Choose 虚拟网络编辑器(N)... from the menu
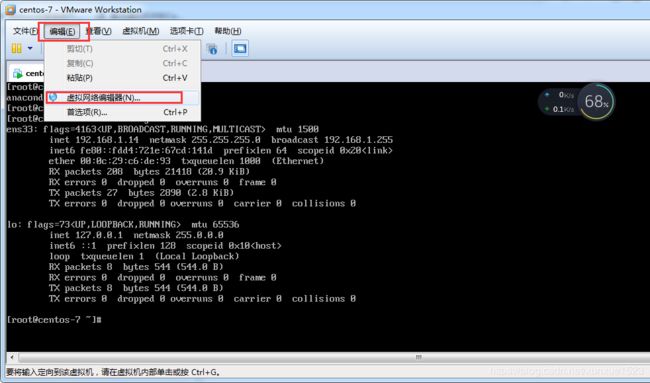 tap(123, 98)
